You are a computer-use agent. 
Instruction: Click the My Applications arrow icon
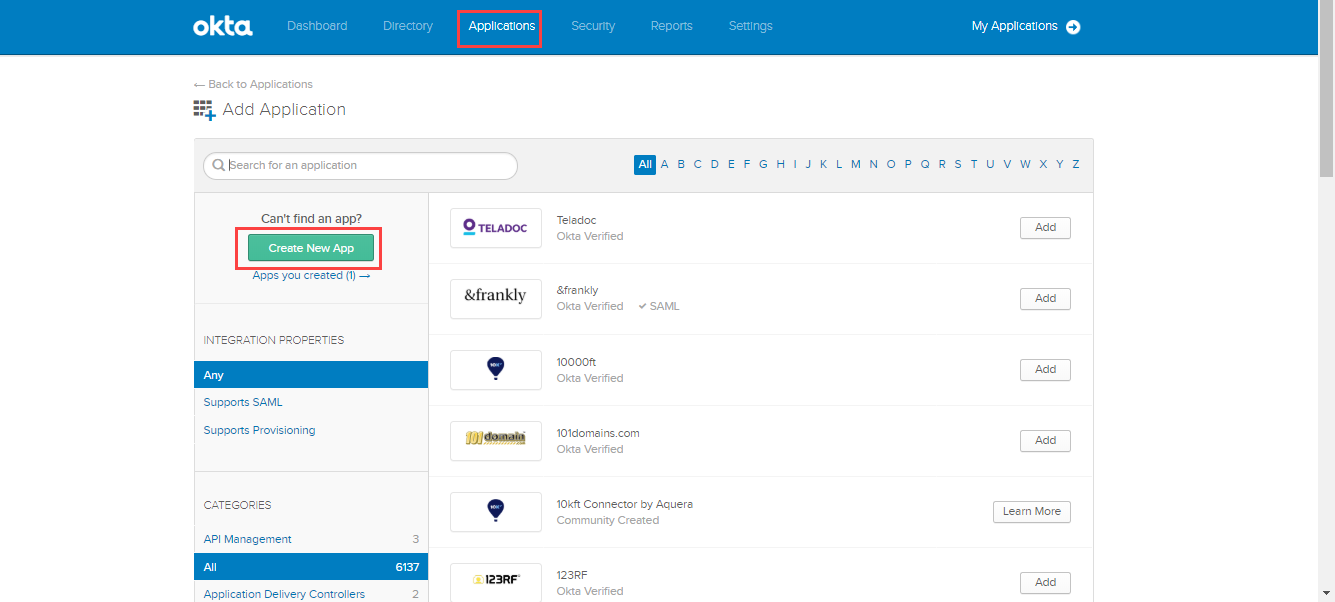point(1073,27)
